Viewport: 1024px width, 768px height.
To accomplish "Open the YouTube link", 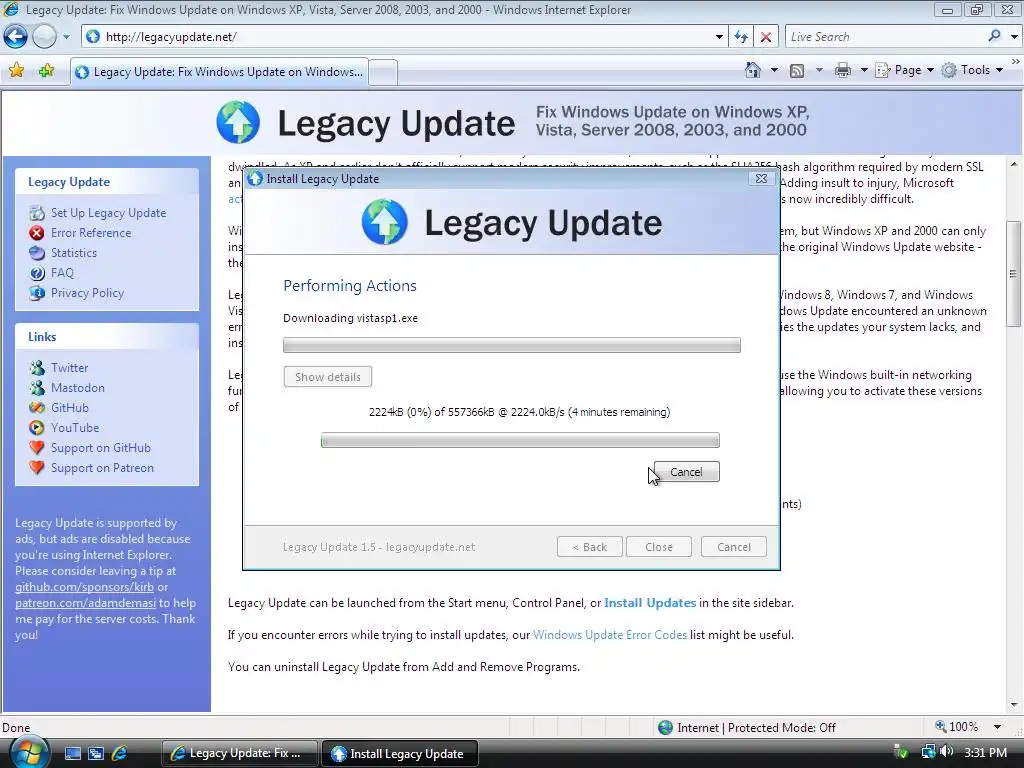I will (75, 428).
